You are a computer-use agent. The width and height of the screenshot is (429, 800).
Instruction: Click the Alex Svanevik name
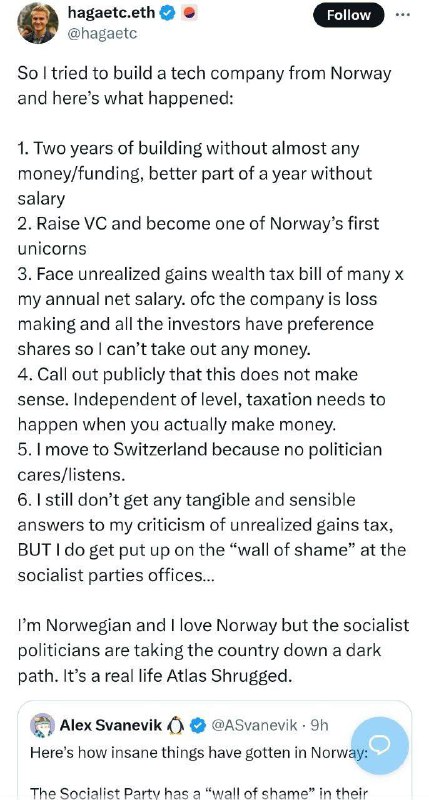(111, 725)
